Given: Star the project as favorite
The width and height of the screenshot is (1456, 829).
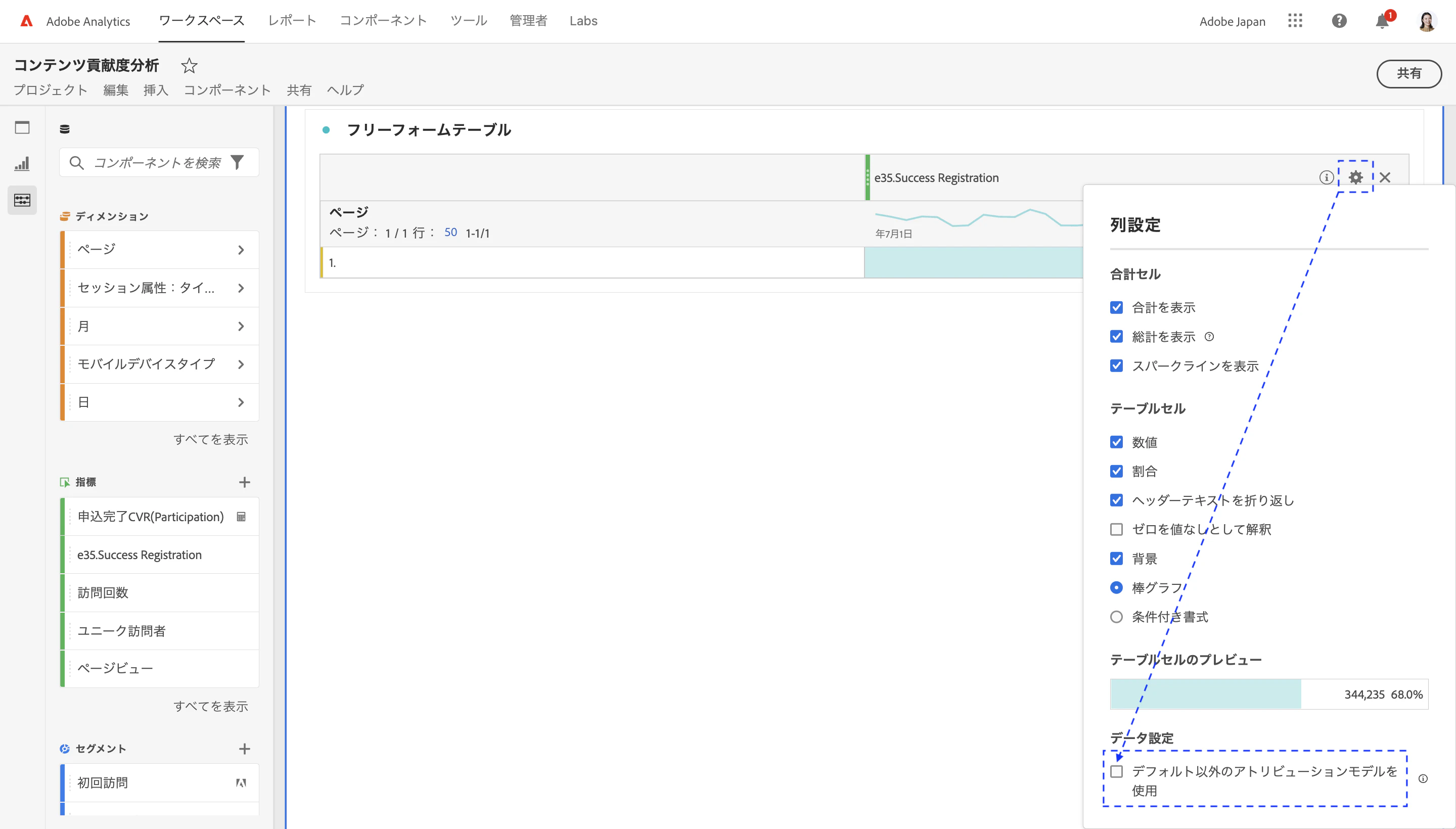Looking at the screenshot, I should pos(189,66).
